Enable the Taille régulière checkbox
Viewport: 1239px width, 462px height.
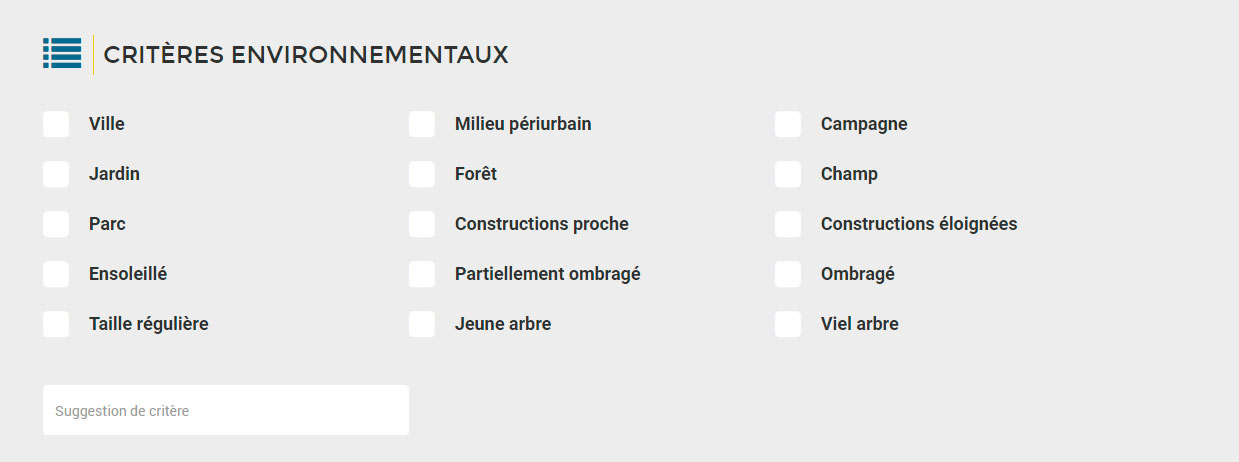(56, 324)
